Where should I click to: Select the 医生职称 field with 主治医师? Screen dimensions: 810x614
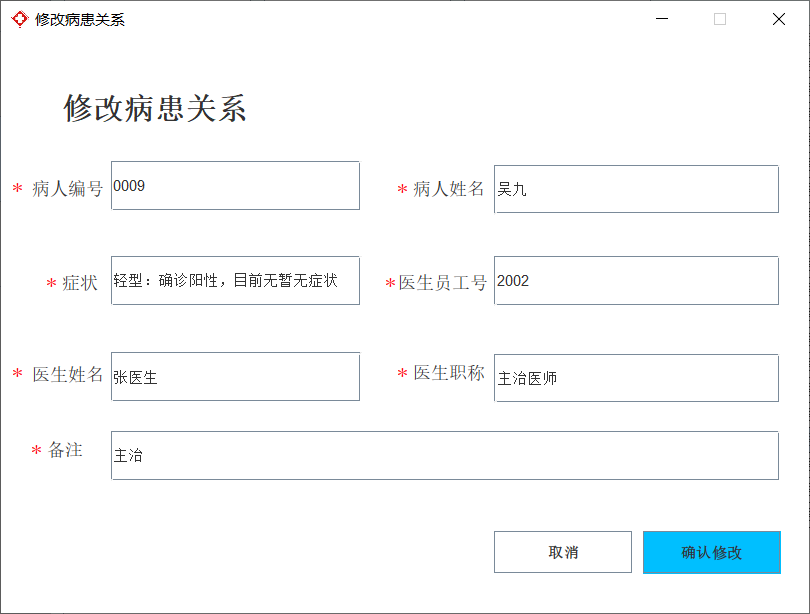636,378
